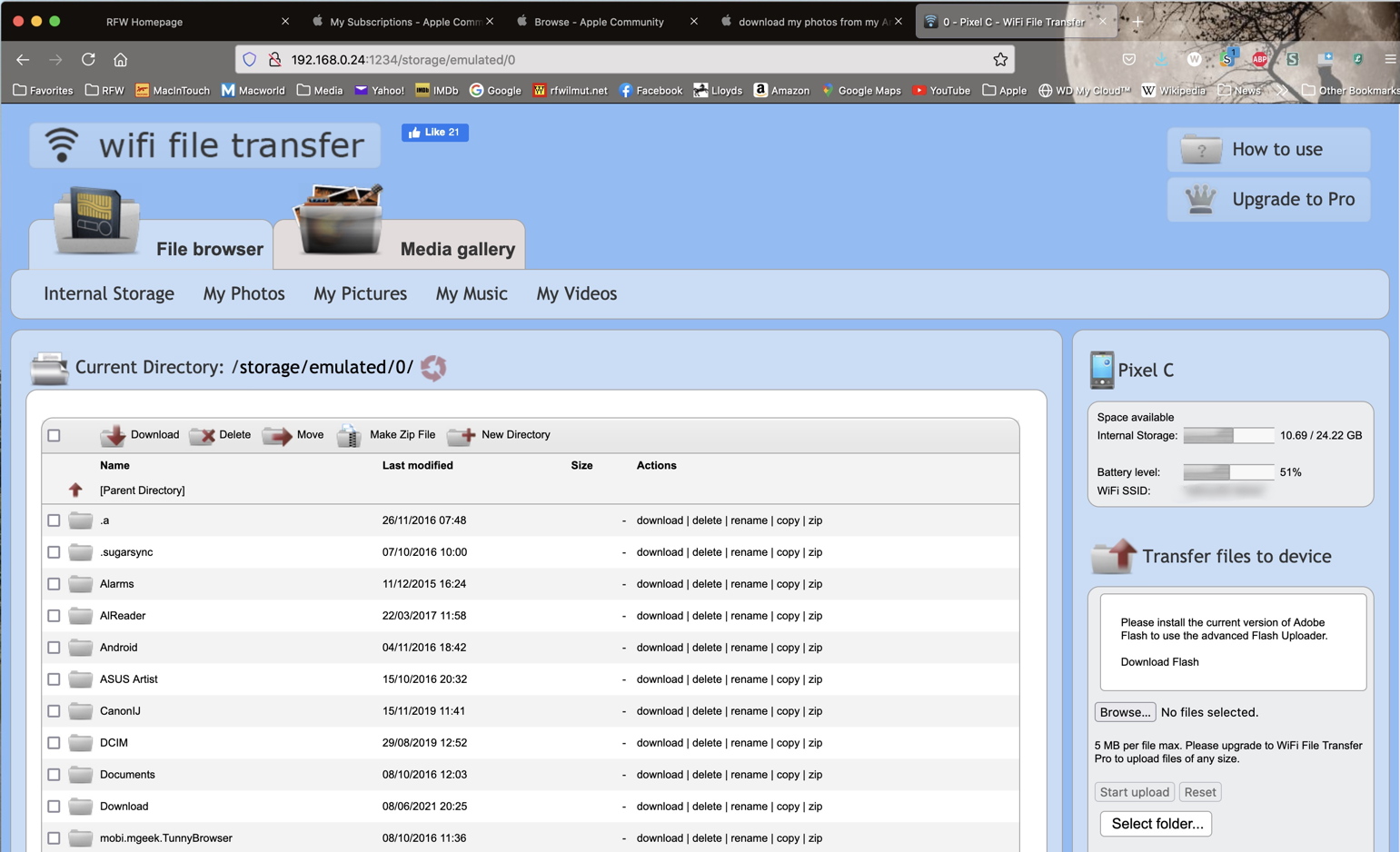The image size is (1400, 852).
Task: Expand the bookmarks overflow chevron
Action: 1282,91
